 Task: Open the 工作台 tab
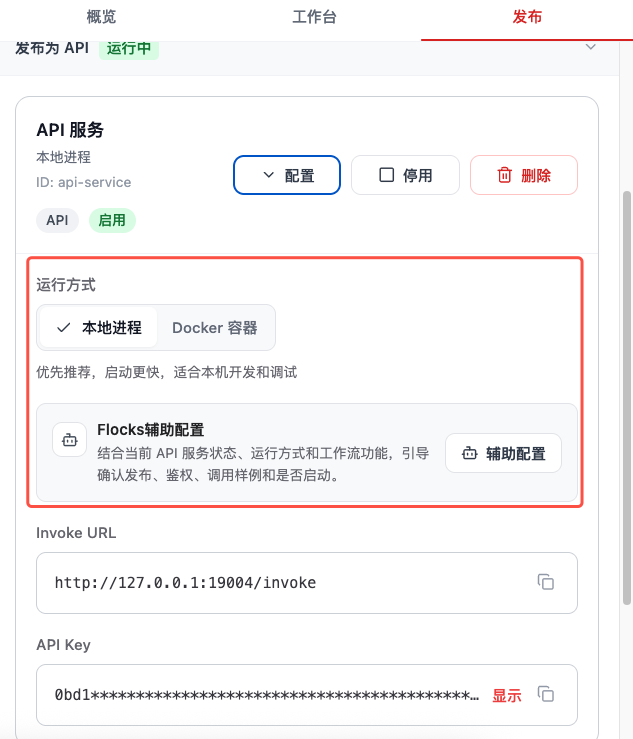(314, 17)
